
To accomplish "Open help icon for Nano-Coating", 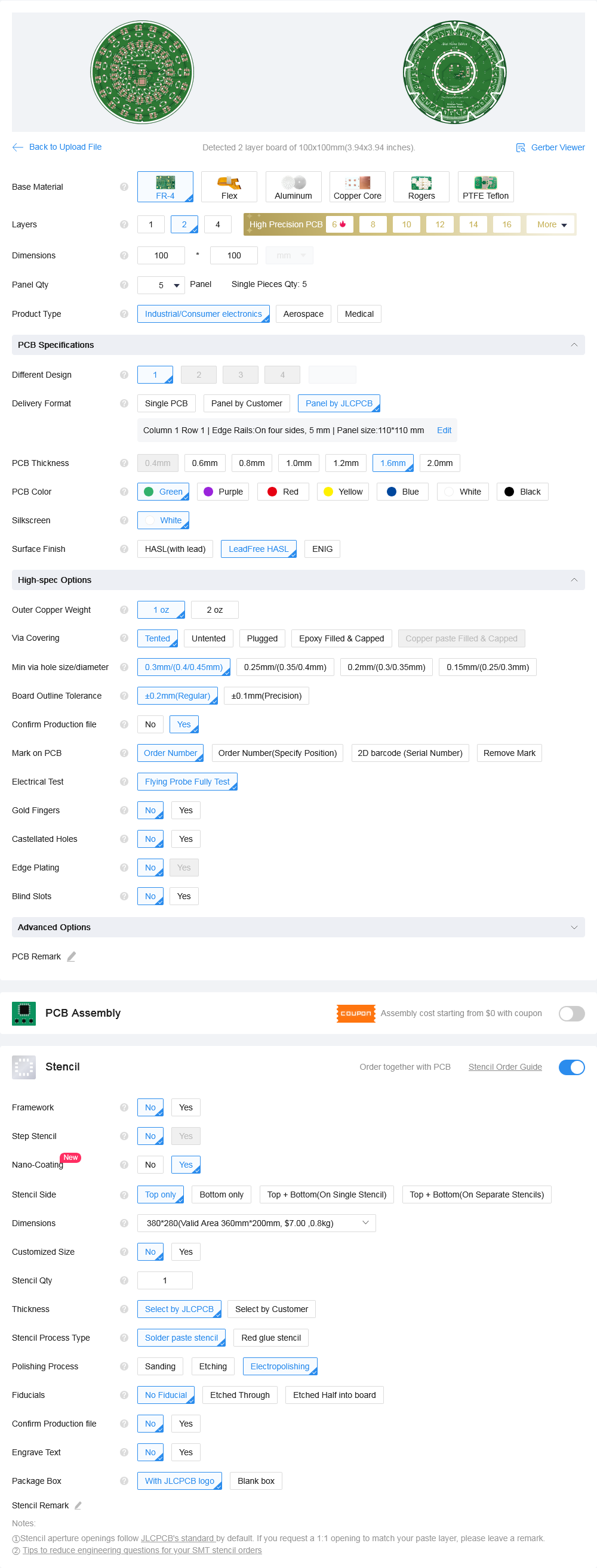I will 124,1165.
